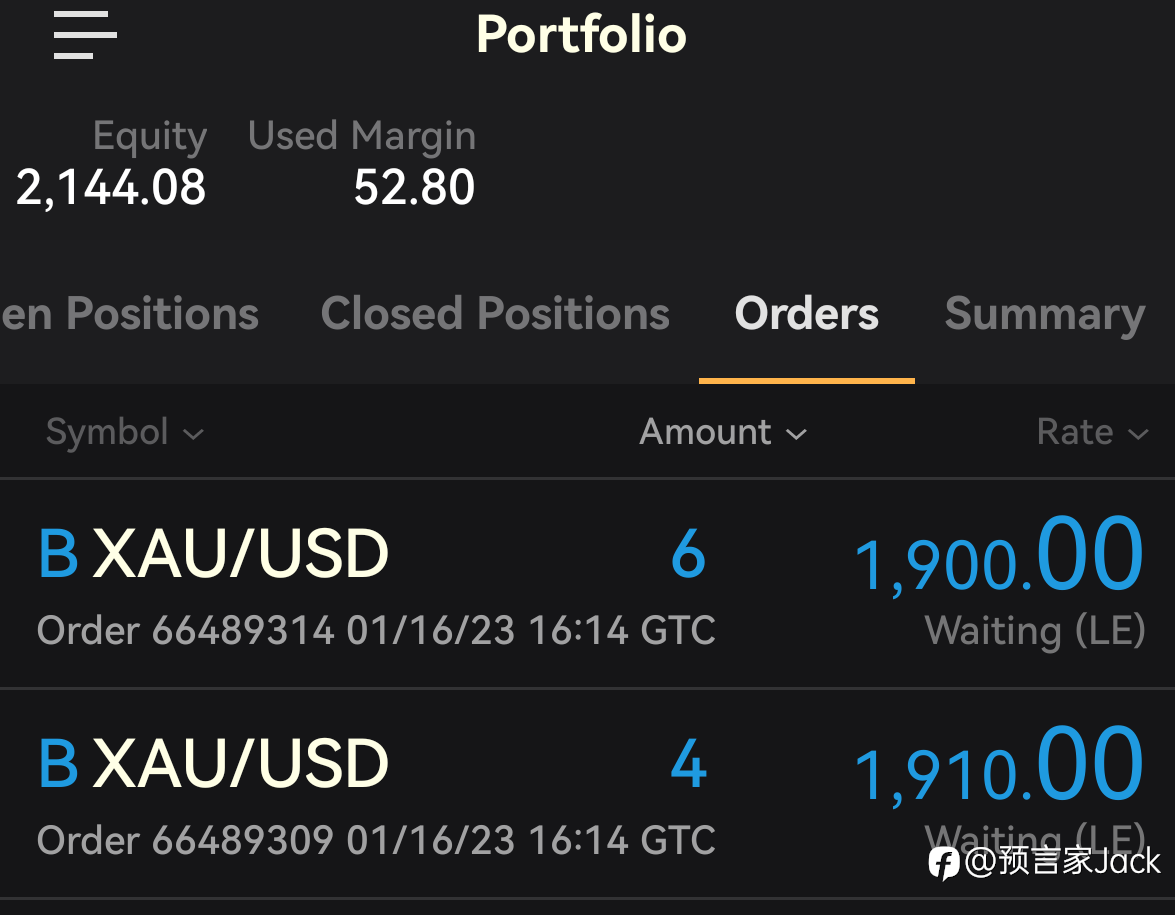1175x915 pixels.
Task: Click the Portfolio page title
Action: point(582,34)
